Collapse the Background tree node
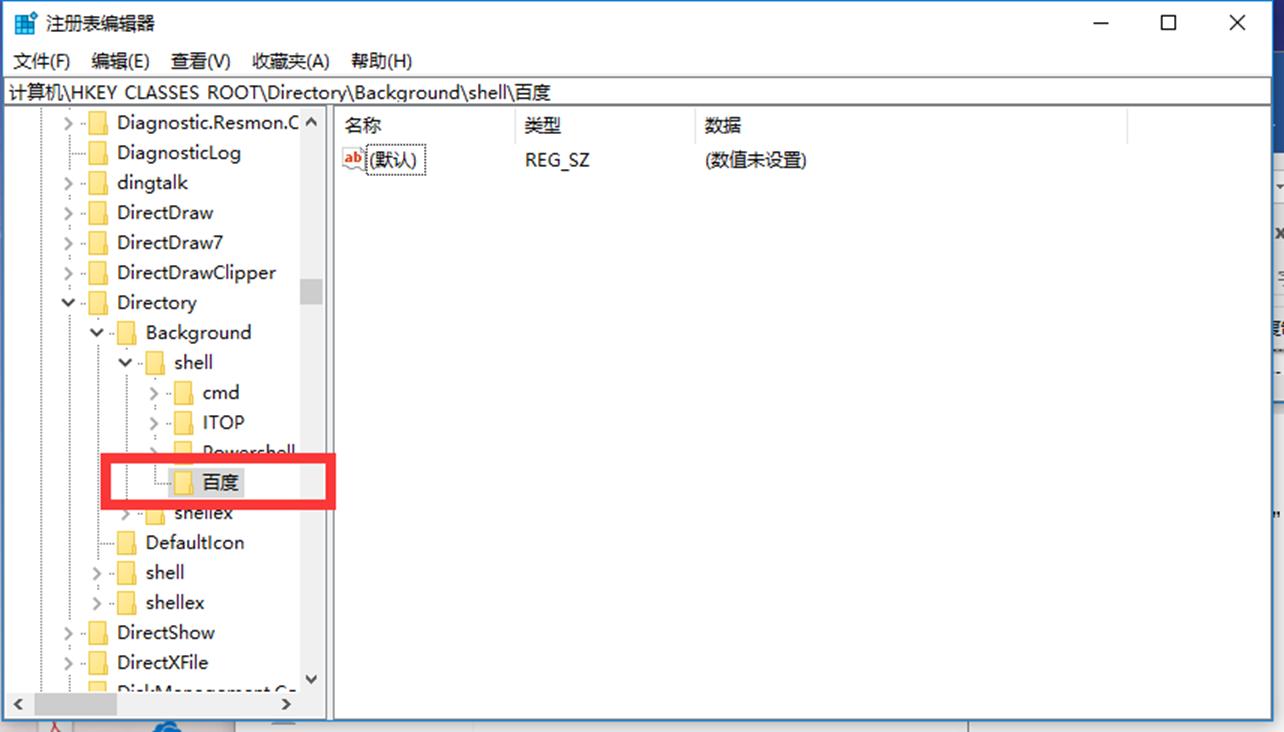This screenshot has height=732, width=1284. [x=96, y=332]
